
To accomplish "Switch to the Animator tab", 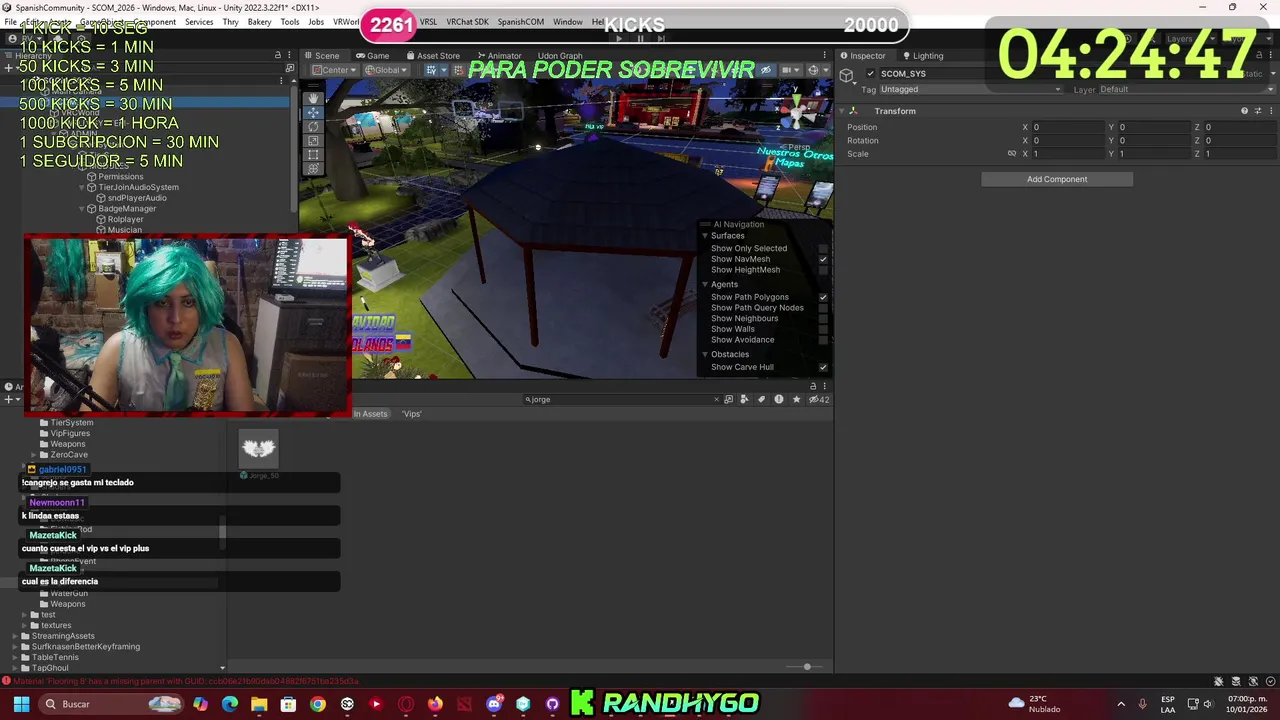I will tap(499, 56).
